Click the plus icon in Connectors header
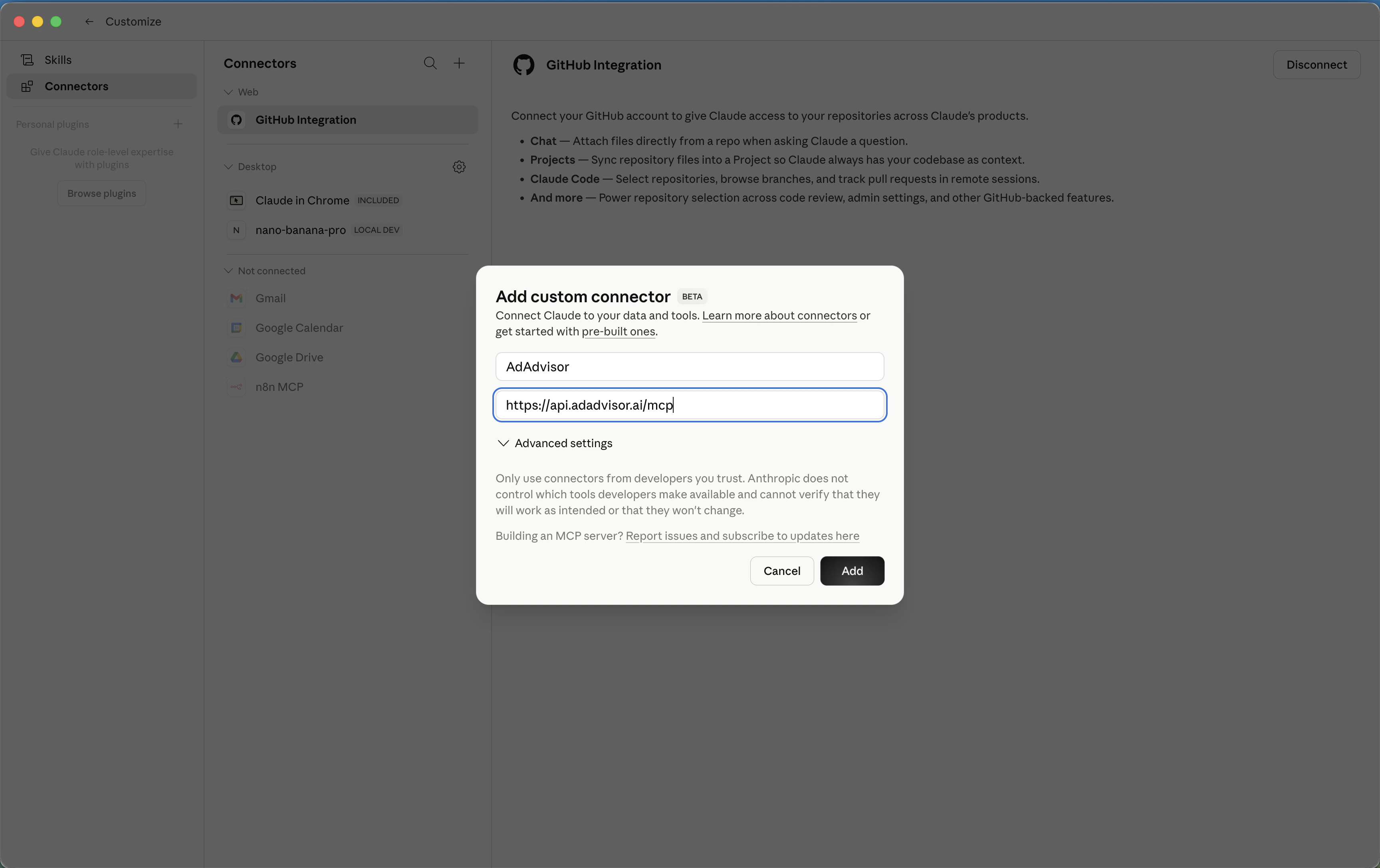Viewport: 1380px width, 868px height. tap(459, 63)
